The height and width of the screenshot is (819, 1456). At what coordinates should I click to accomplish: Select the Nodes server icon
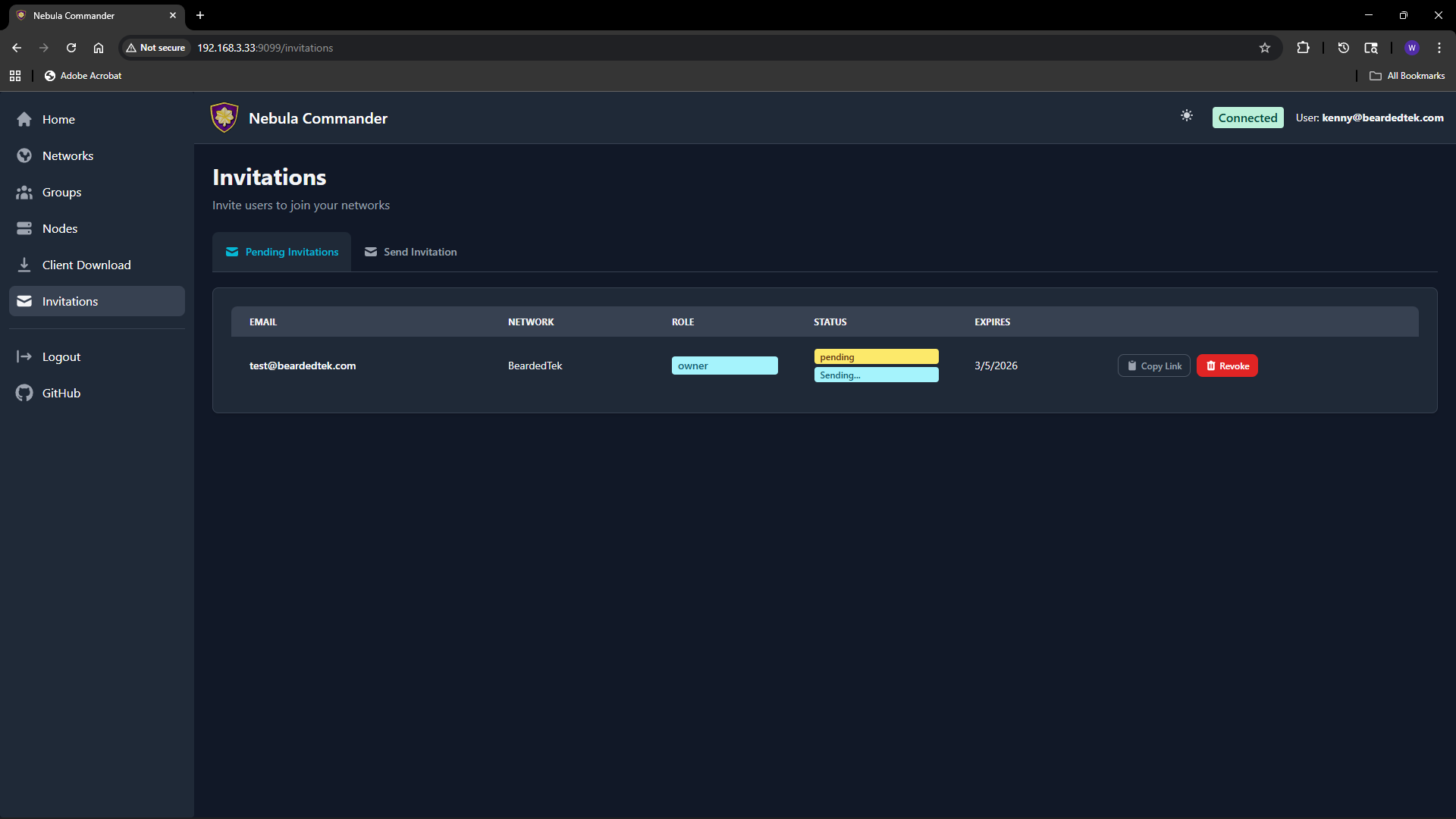(24, 228)
